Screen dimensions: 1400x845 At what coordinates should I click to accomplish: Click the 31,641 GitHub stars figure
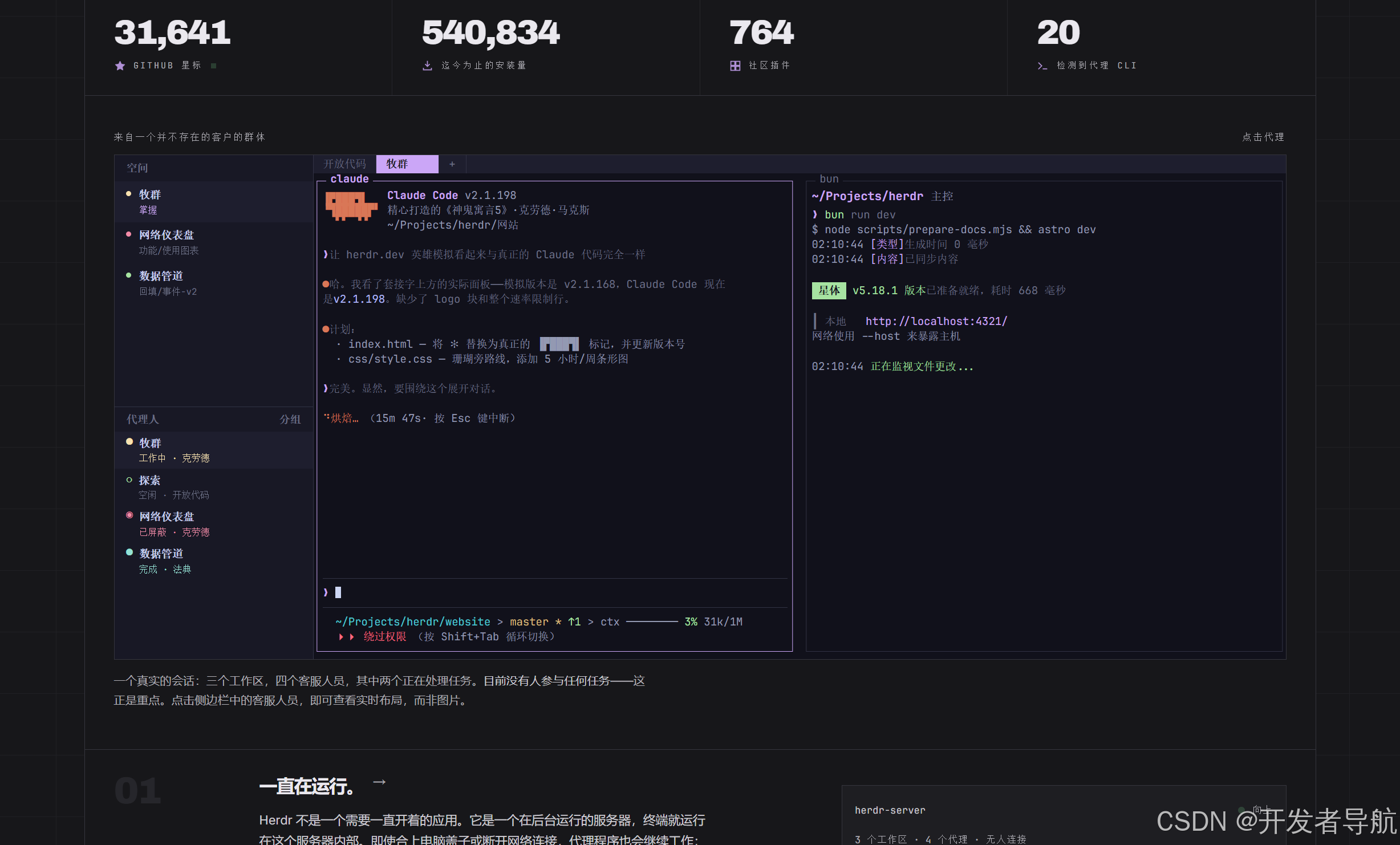[x=172, y=32]
